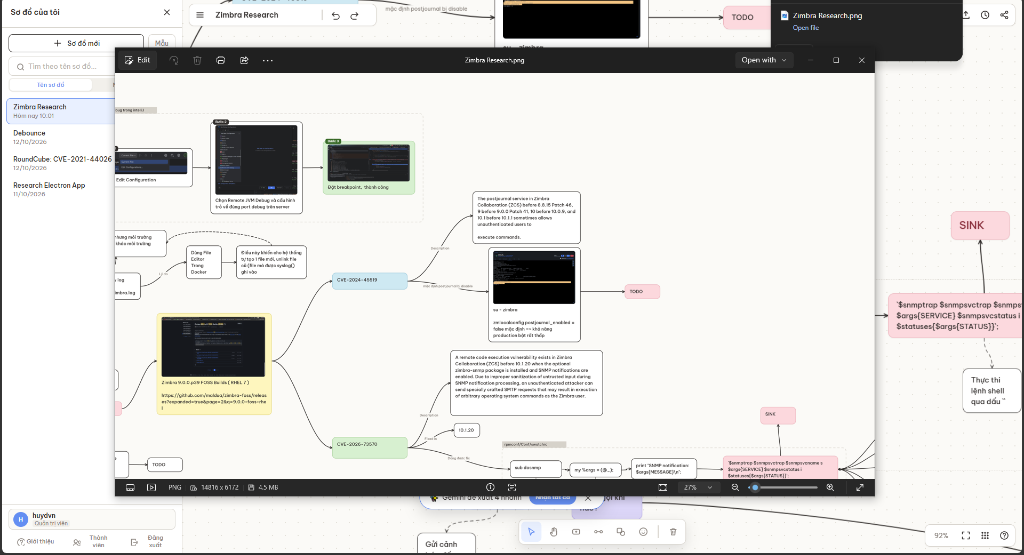Select the hand pan tool
Image resolution: width=1024 pixels, height=555 pixels.
coord(554,531)
